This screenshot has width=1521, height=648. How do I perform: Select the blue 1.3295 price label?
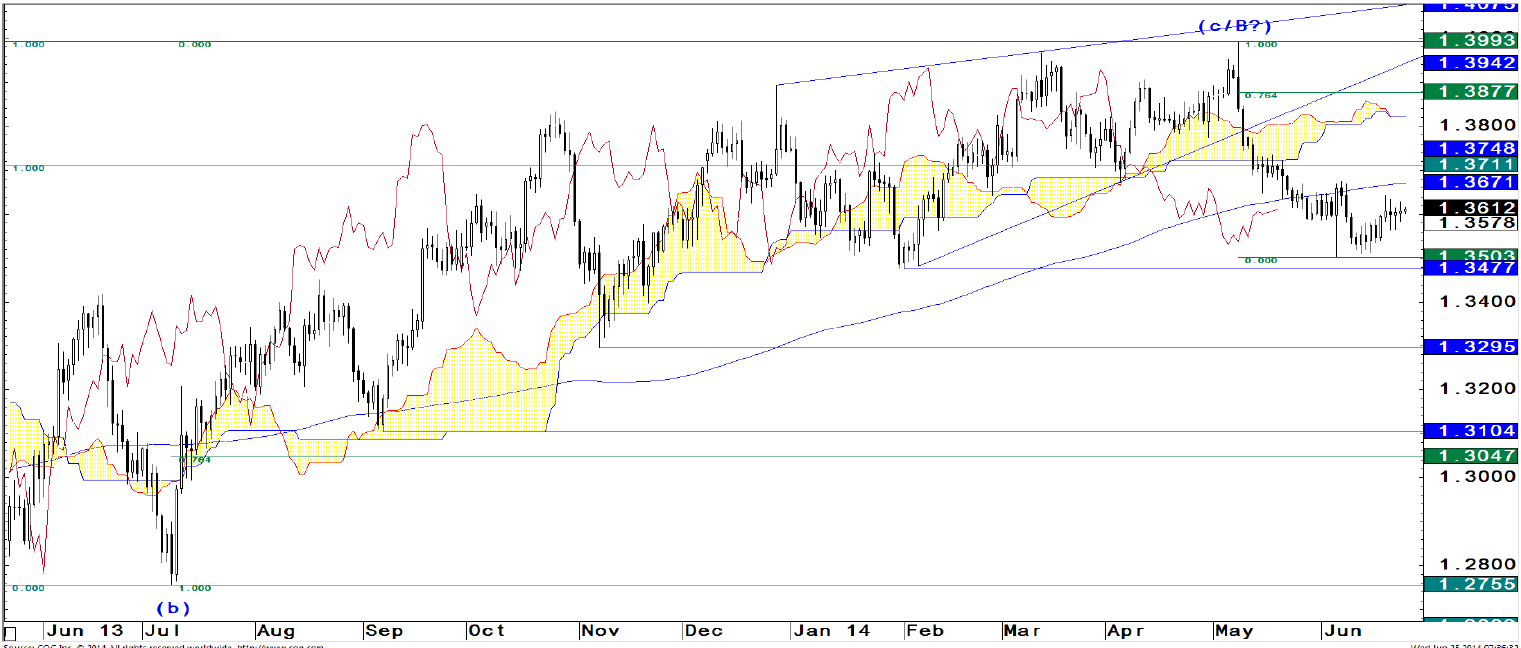[x=1470, y=347]
